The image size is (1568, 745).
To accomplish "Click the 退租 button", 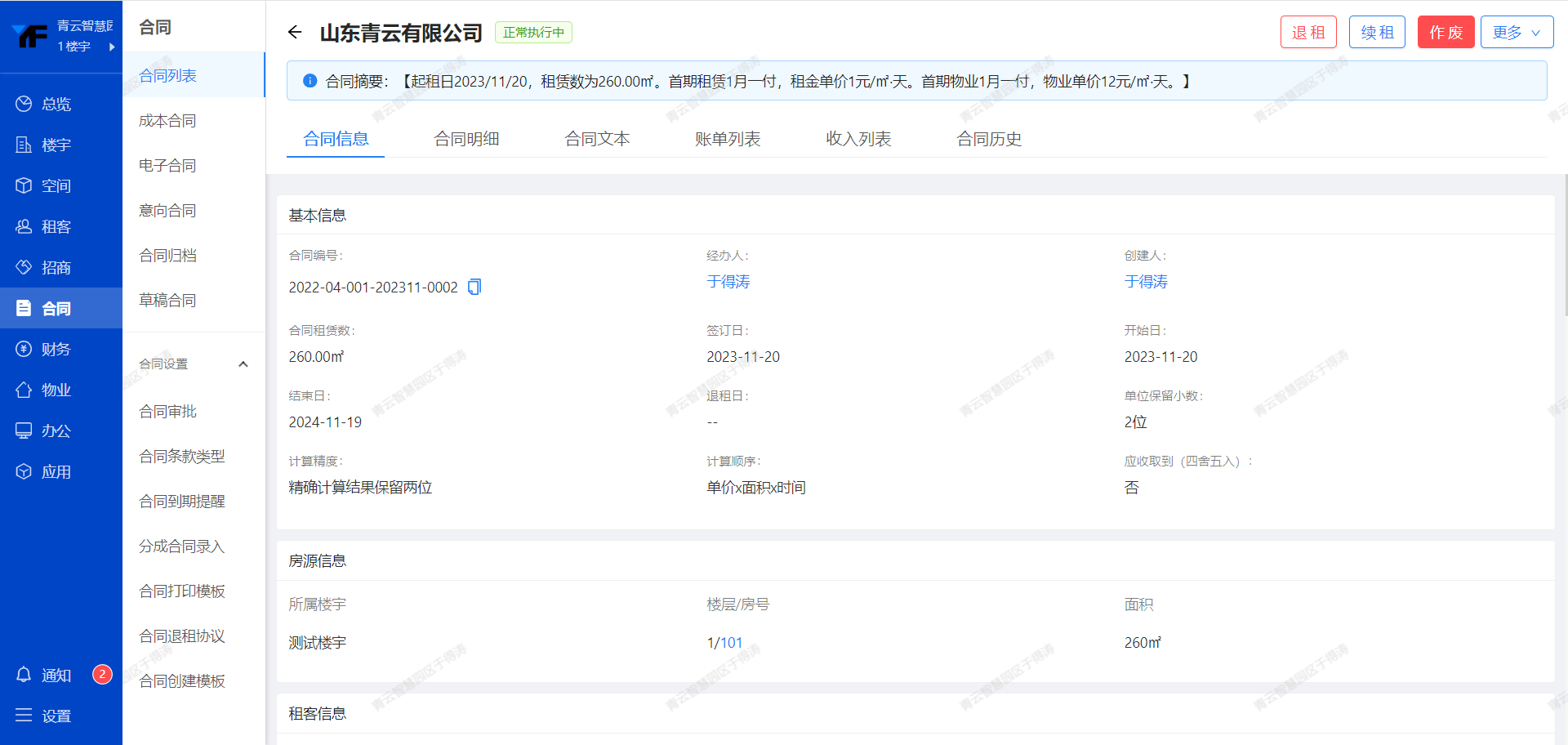I will click(1308, 33).
